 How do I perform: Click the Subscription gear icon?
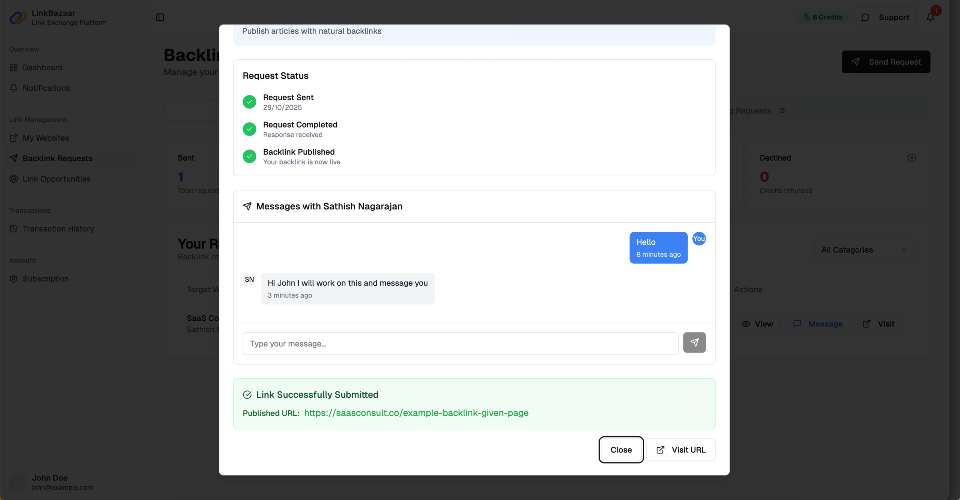click(x=13, y=279)
